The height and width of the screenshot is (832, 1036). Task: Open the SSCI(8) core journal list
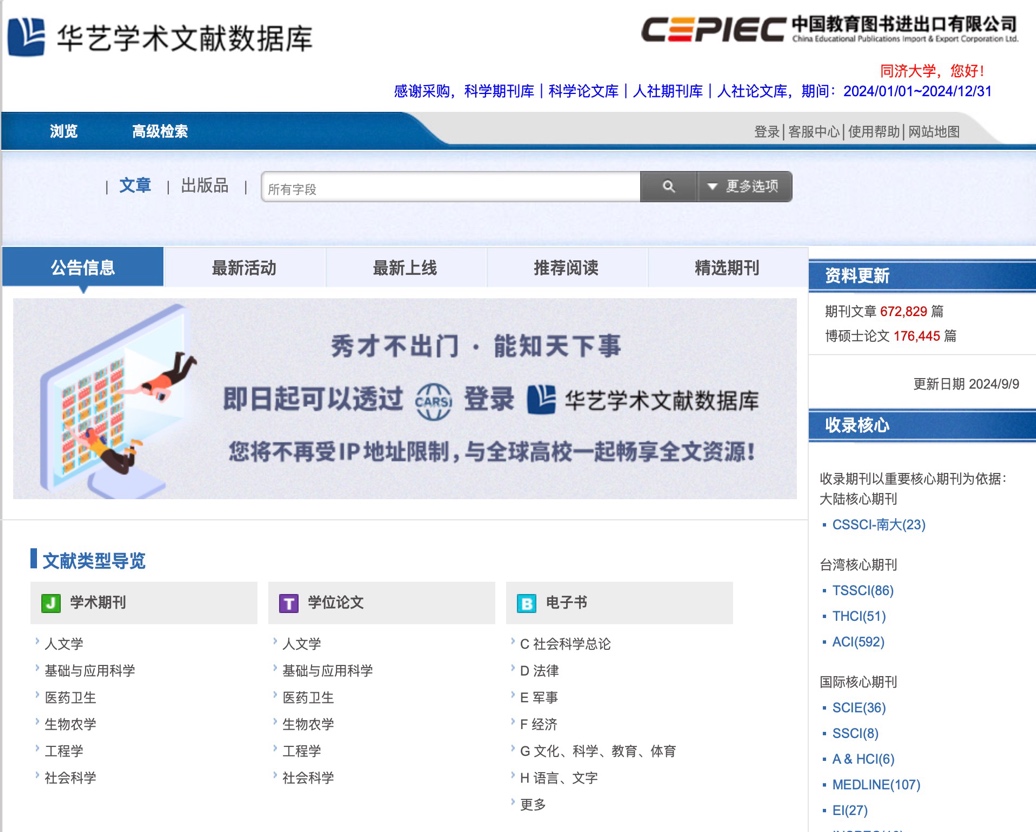point(856,734)
